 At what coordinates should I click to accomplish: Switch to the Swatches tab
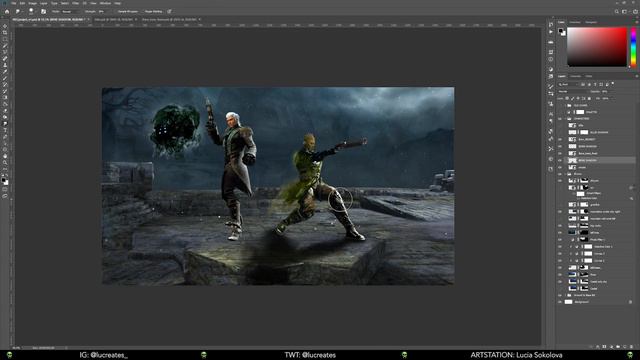(575, 22)
